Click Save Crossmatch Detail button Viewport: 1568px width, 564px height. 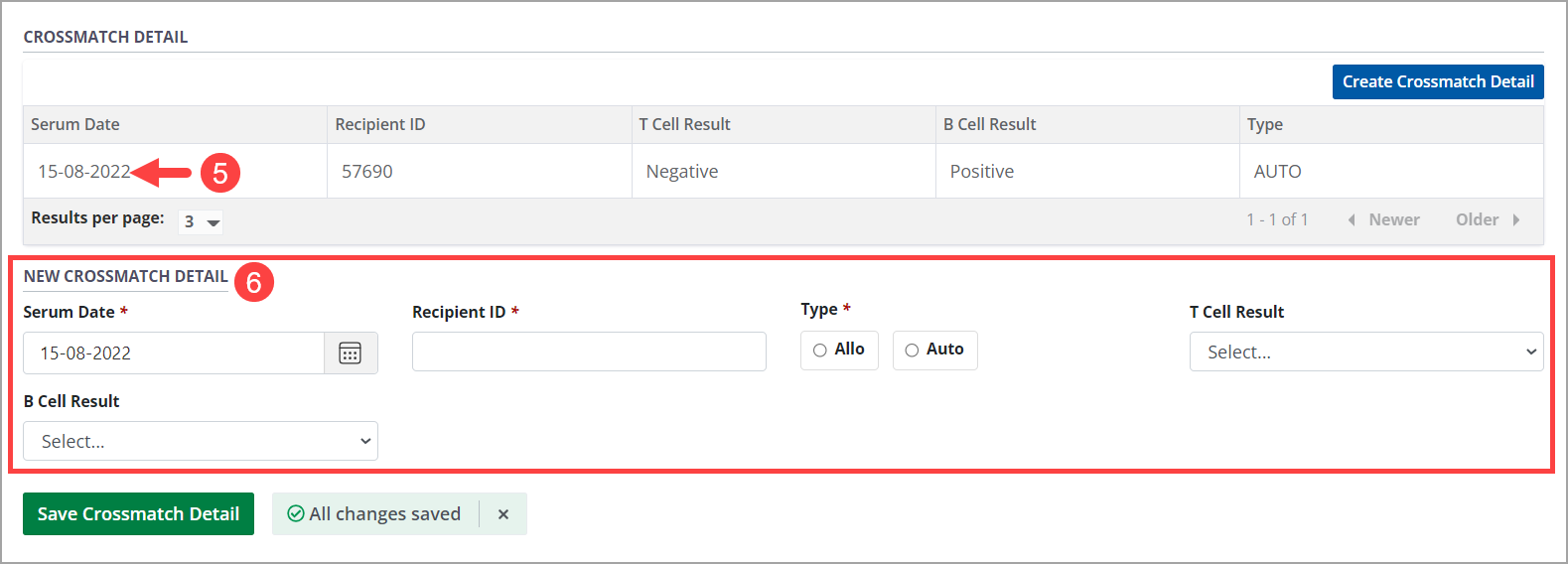pyautogui.click(x=138, y=514)
